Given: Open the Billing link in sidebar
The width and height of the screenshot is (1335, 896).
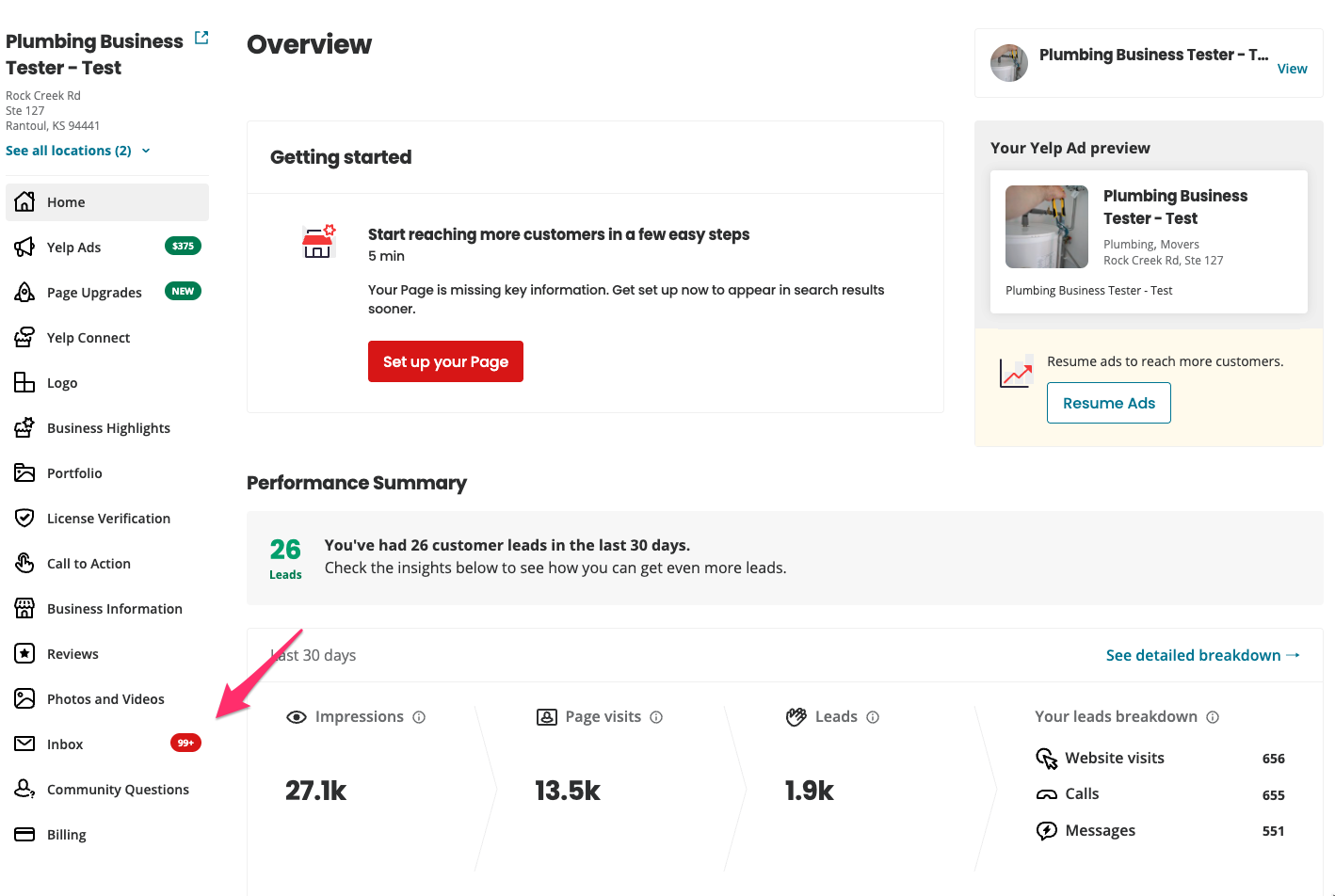Looking at the screenshot, I should 107,835.
